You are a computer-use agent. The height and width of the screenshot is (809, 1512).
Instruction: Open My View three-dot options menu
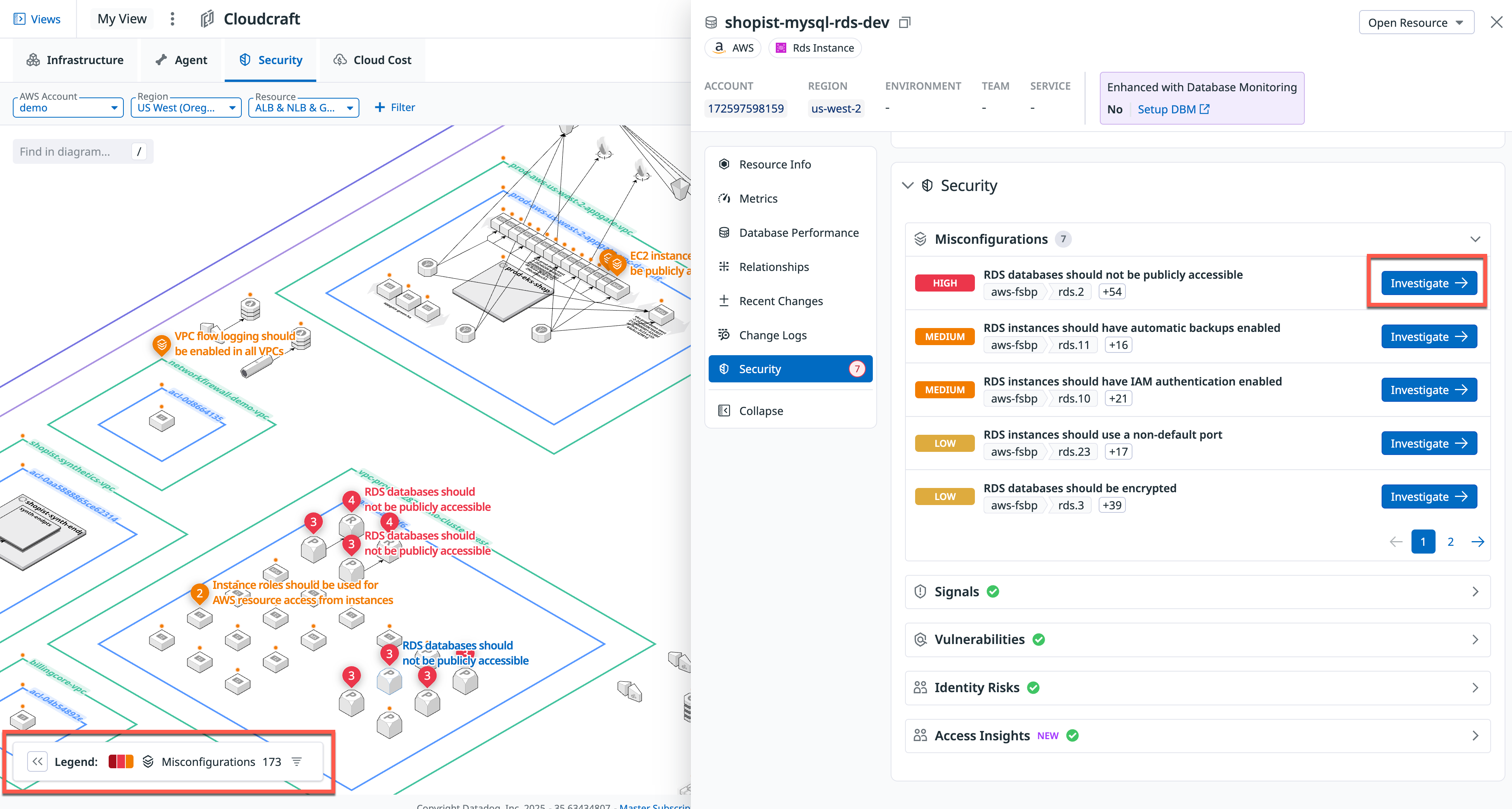click(x=172, y=19)
